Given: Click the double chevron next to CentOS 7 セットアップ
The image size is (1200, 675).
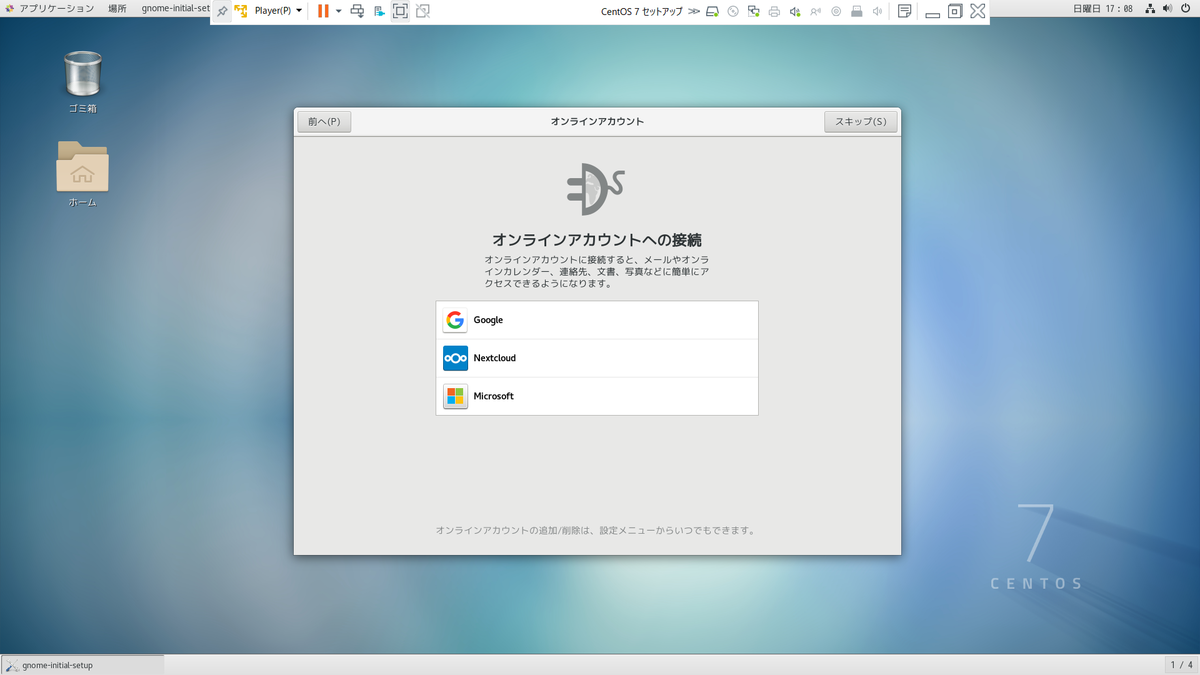Looking at the screenshot, I should pos(695,11).
